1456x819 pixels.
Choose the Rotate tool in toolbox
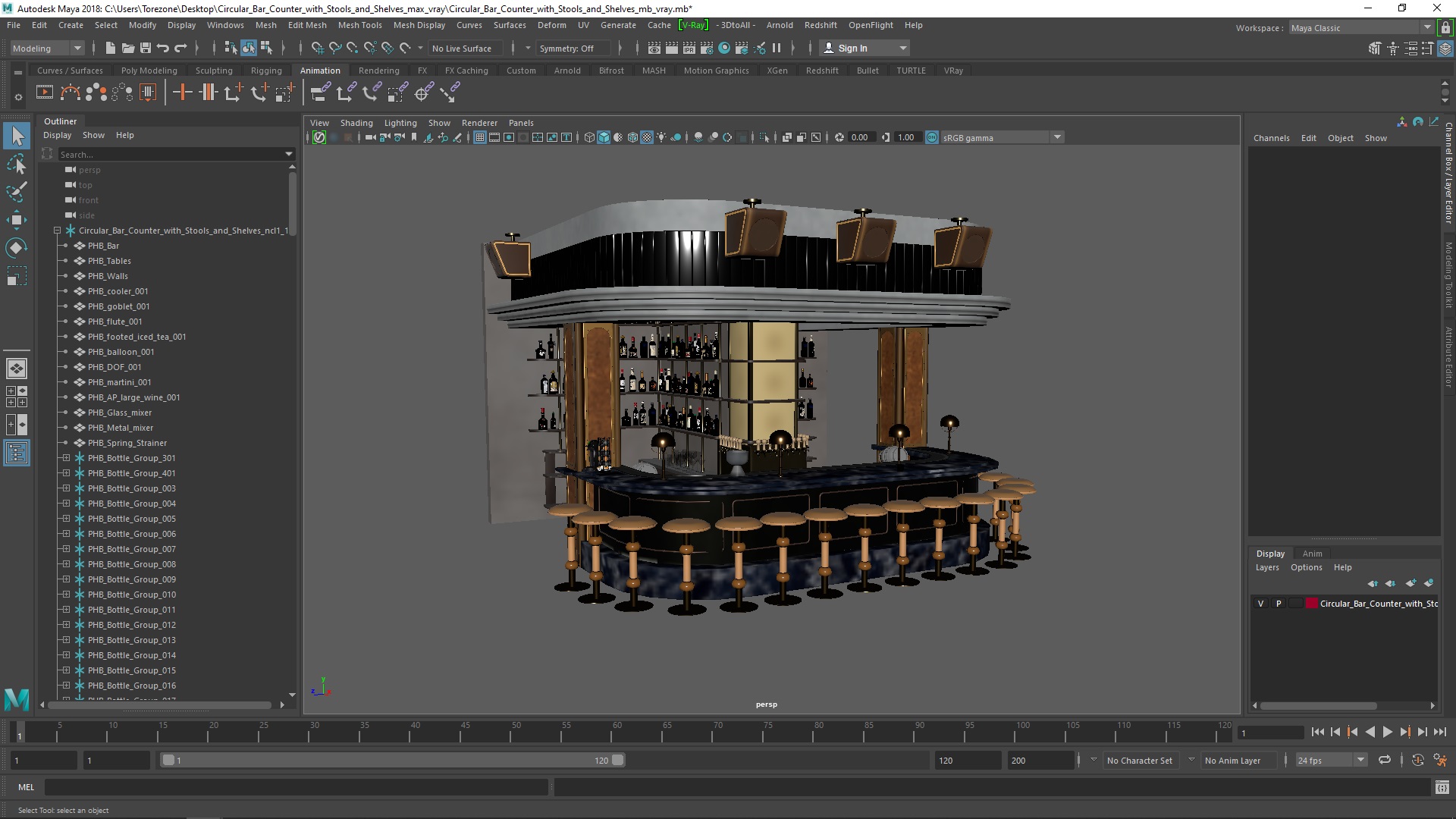tap(17, 248)
